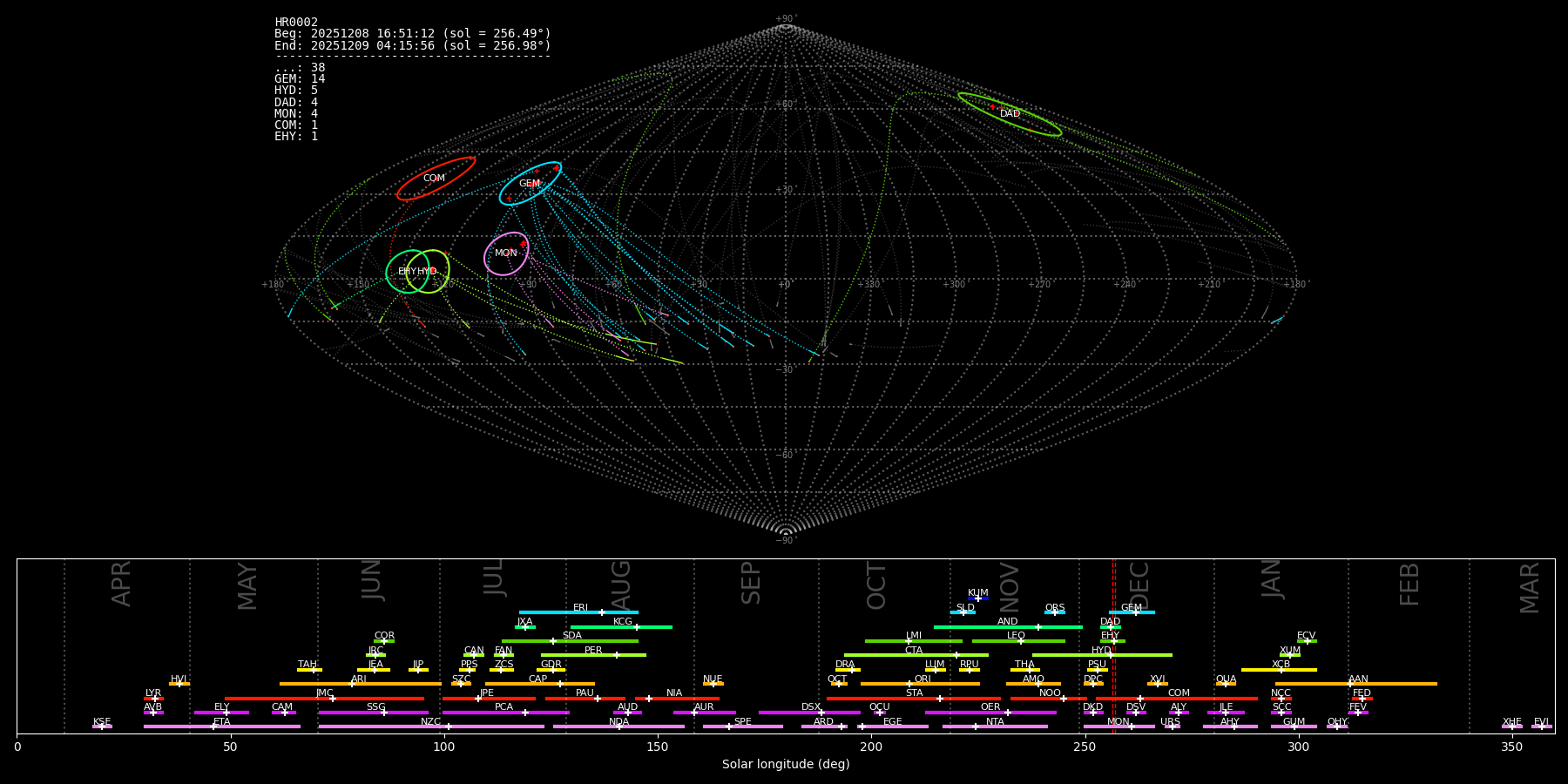Viewport: 1568px width, 784px height.
Task: Click the XCB shower bar label in timeline
Action: (1281, 665)
